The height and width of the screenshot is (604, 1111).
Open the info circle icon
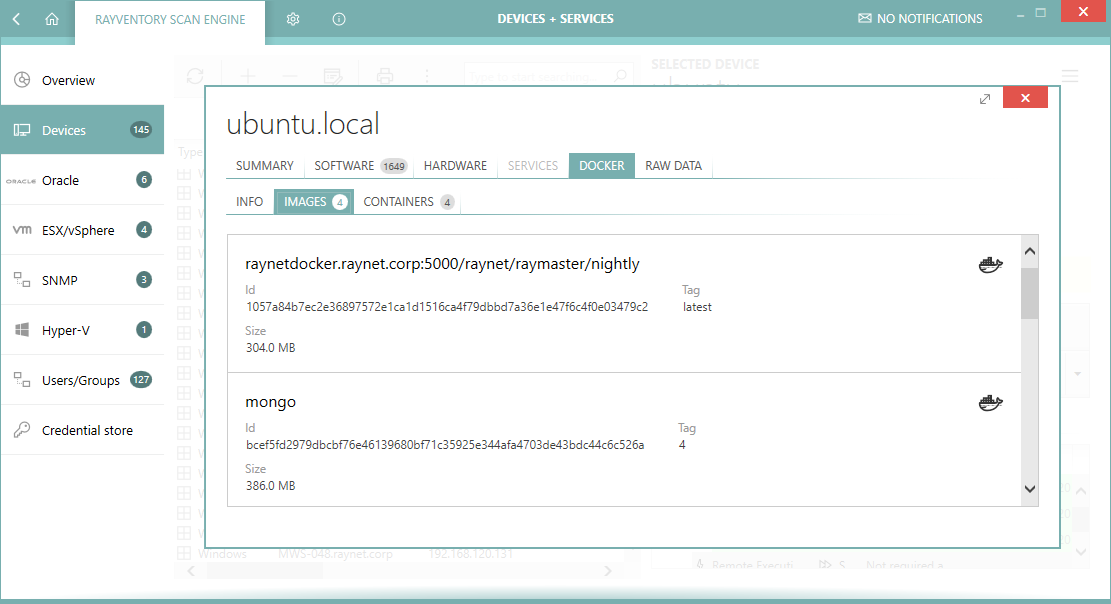pyautogui.click(x=338, y=19)
